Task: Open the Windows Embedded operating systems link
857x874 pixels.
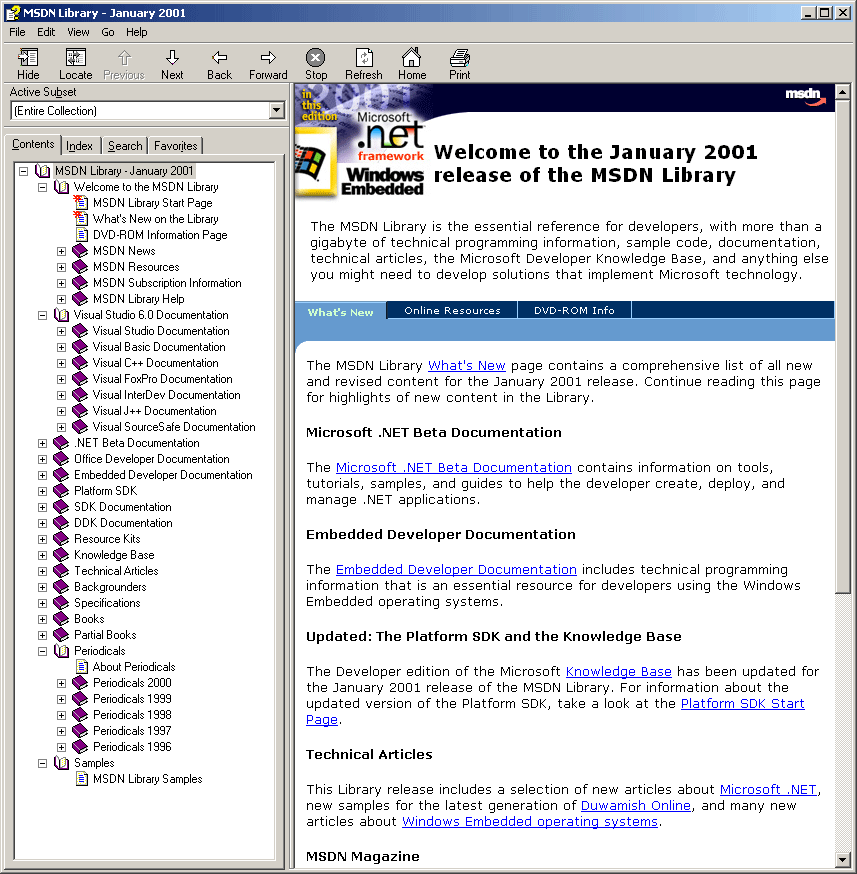Action: point(530,822)
